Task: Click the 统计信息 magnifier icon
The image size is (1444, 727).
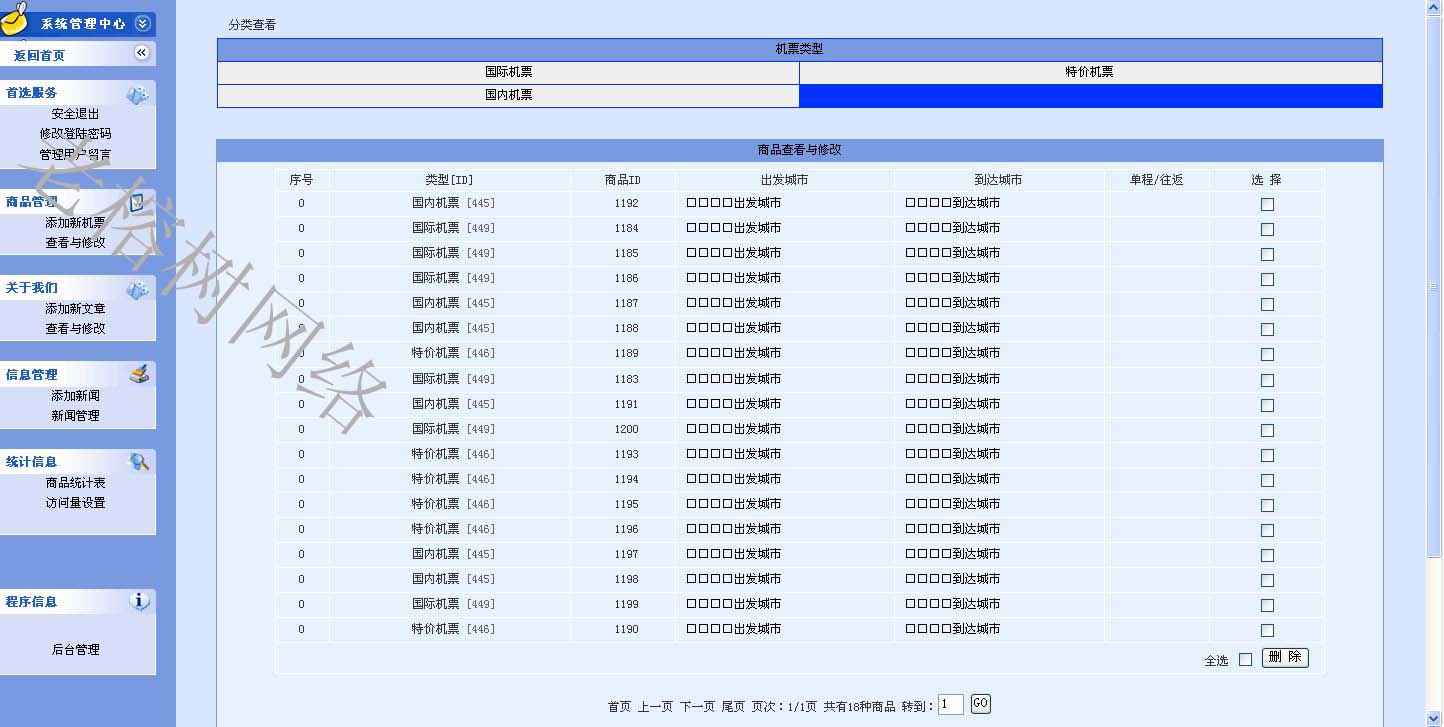Action: pyautogui.click(x=139, y=462)
